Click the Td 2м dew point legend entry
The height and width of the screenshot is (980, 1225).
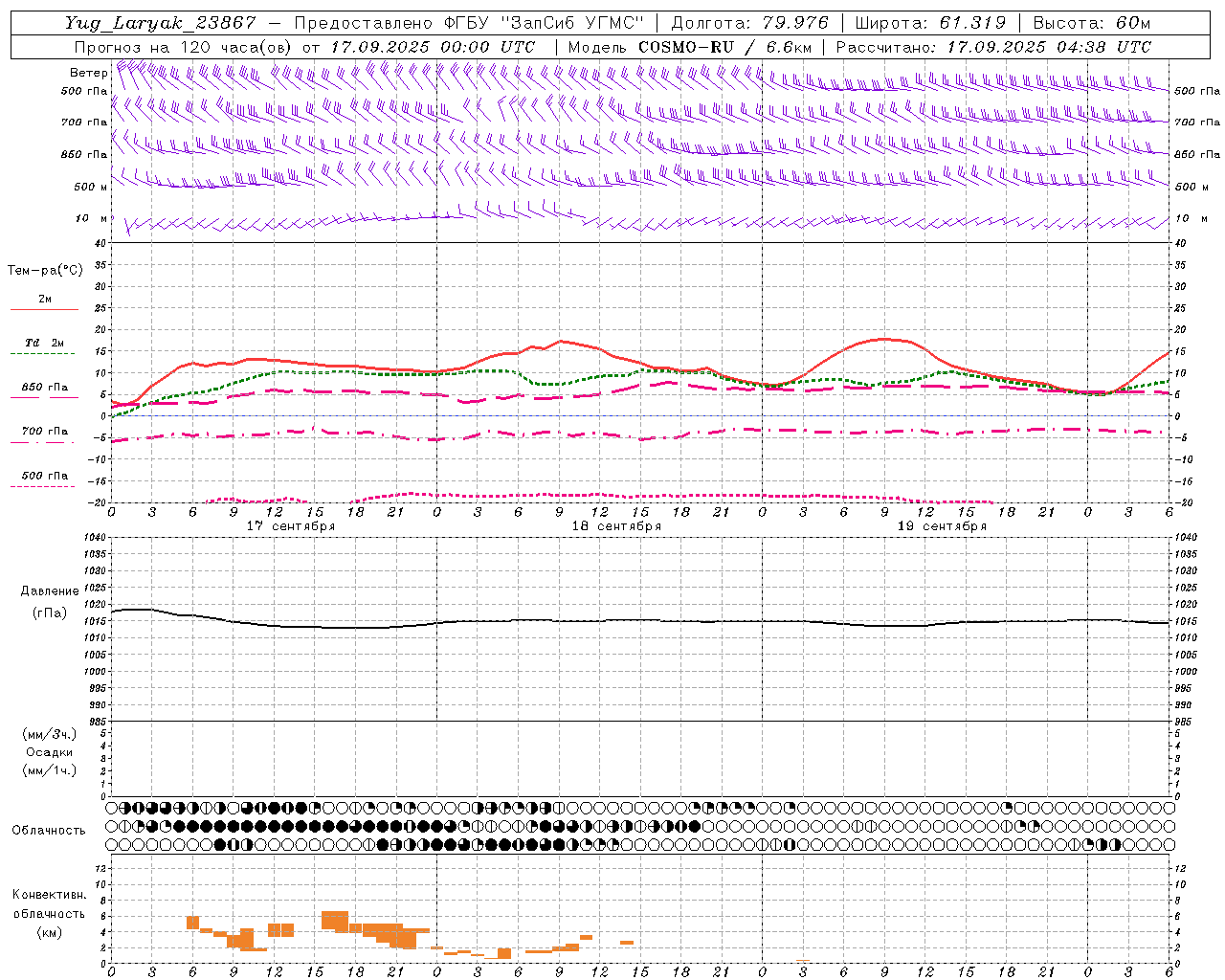click(x=45, y=343)
